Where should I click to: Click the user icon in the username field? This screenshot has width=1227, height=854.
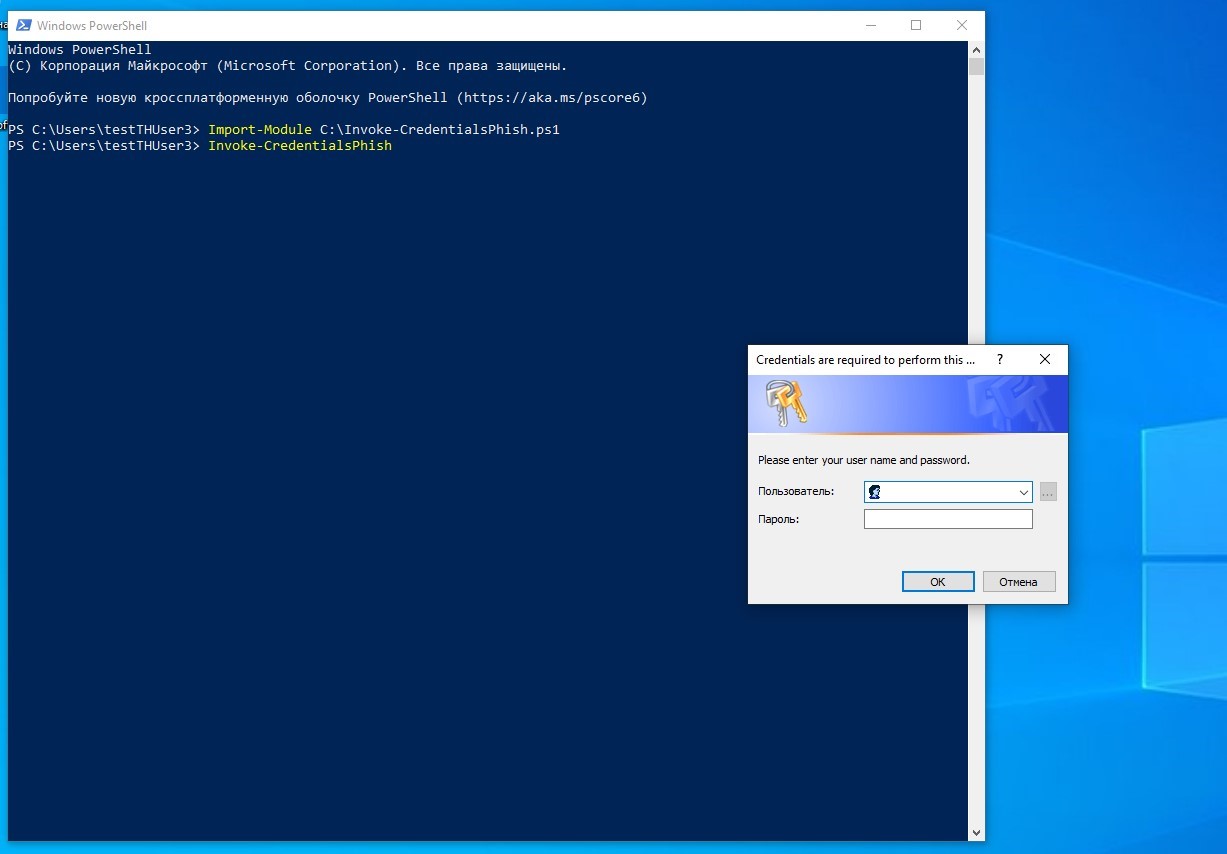(875, 492)
